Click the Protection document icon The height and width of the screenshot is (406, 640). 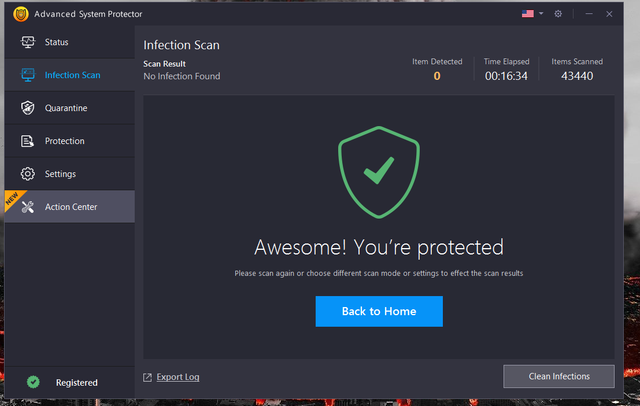pos(27,141)
